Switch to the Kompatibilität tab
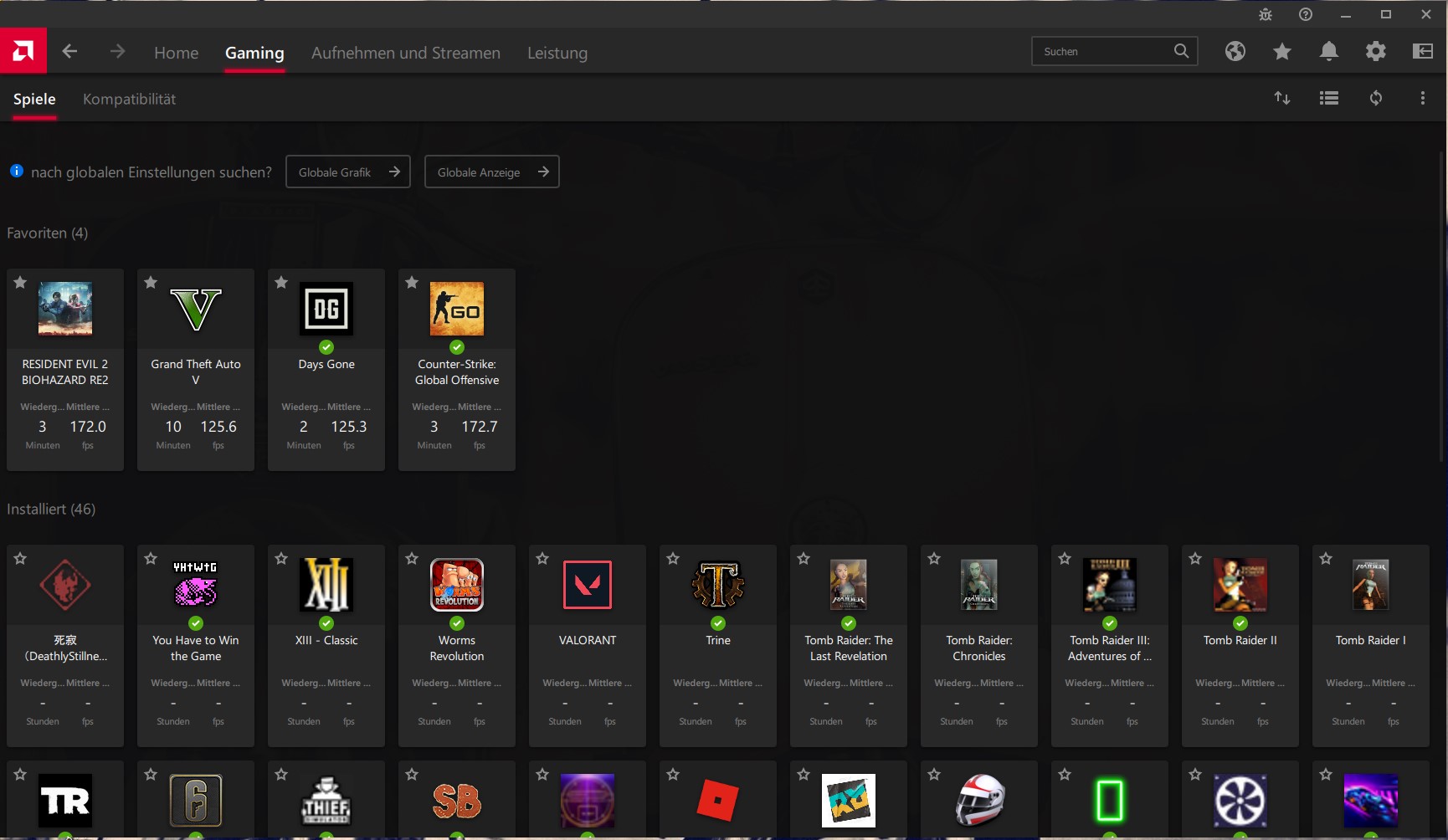Screen dimensions: 1448x840 (x=128, y=99)
